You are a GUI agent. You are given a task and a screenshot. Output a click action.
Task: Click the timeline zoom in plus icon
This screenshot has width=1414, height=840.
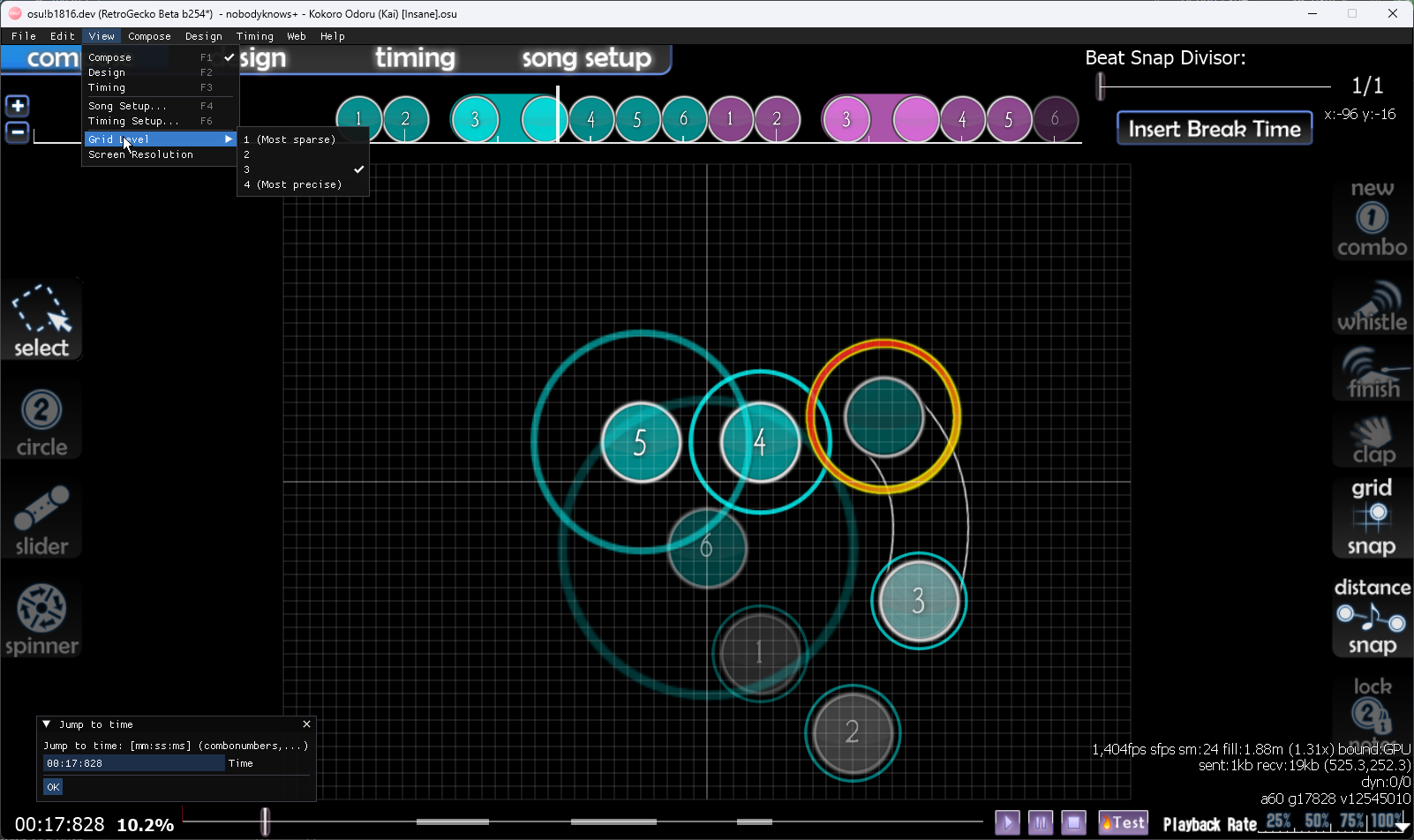click(18, 106)
